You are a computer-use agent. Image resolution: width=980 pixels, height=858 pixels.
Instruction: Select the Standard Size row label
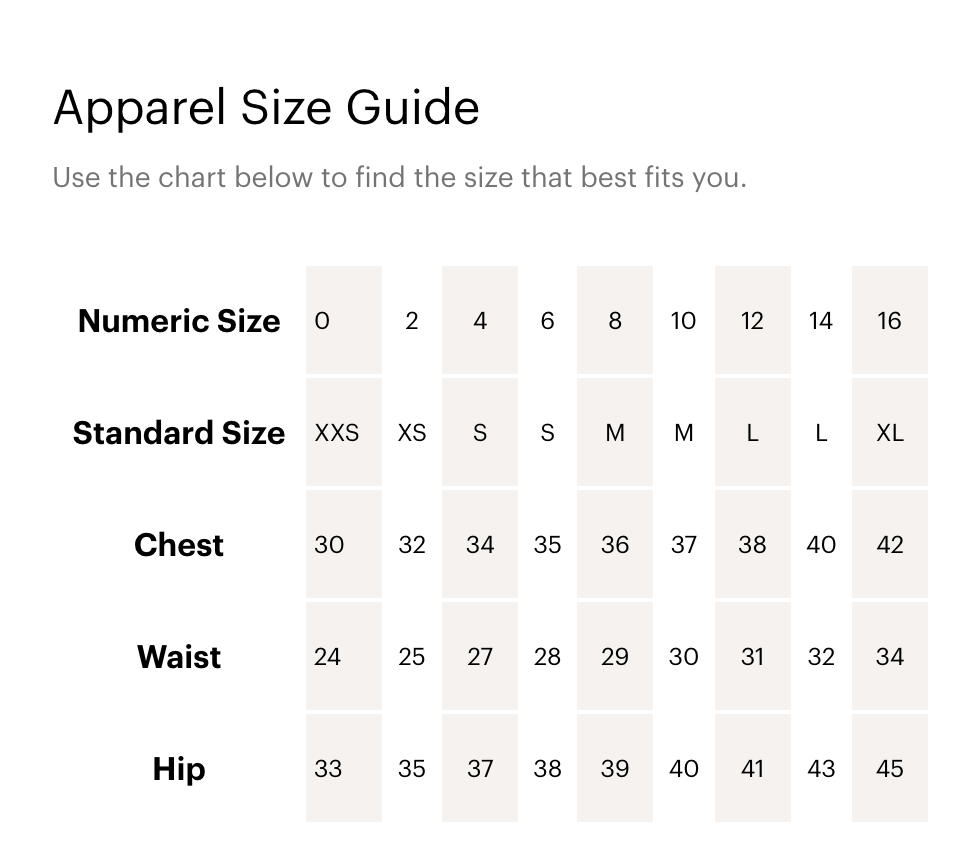pos(179,433)
